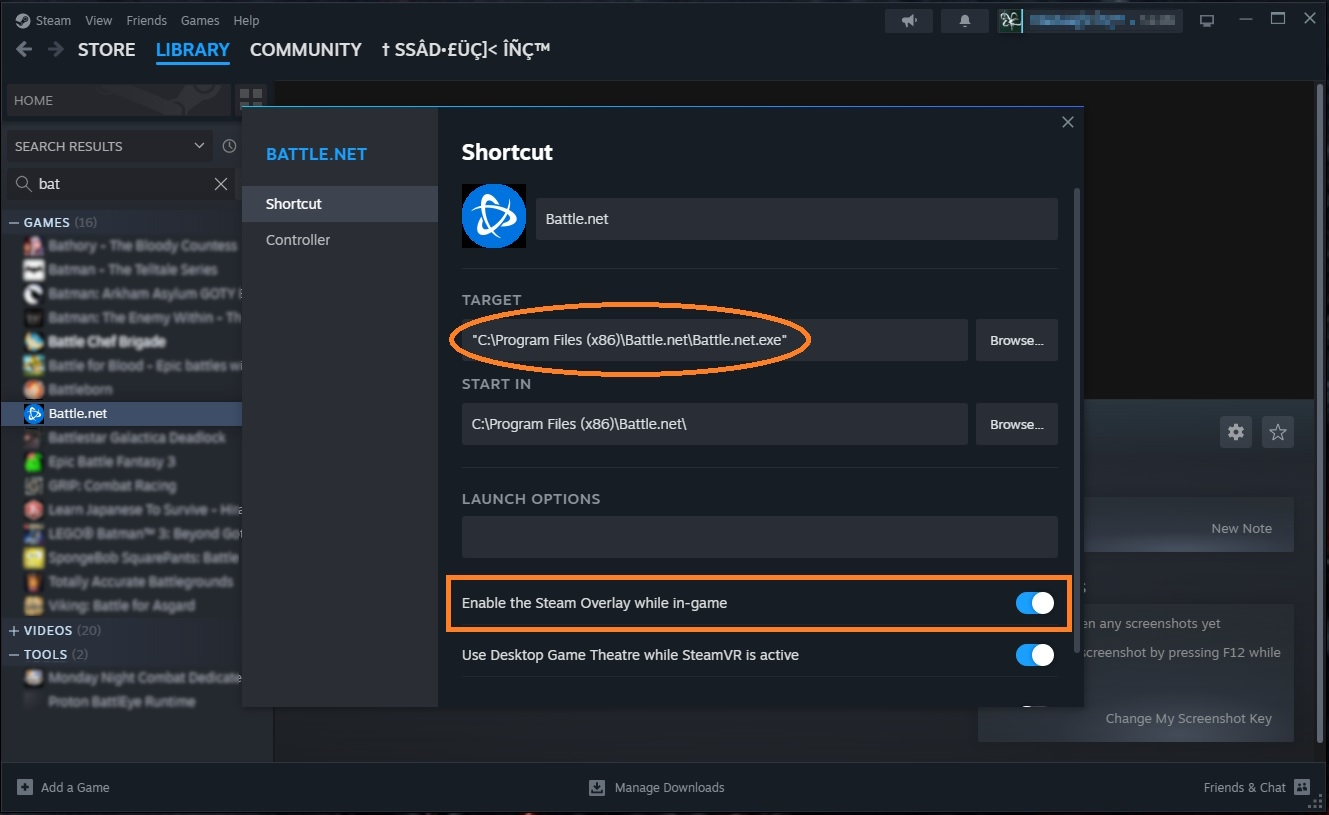Expand the Videos category

tap(14, 630)
